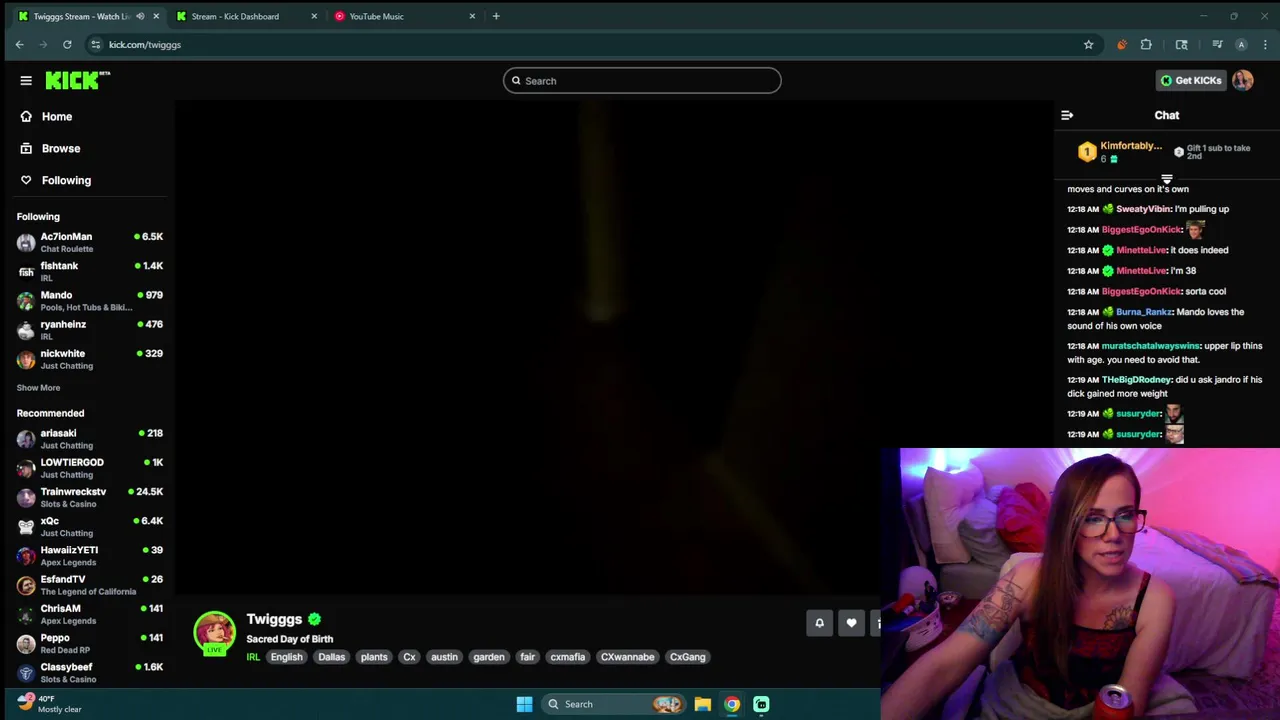Open LOWTIERGOD recommended channel
The image size is (1280, 720).
pos(90,468)
